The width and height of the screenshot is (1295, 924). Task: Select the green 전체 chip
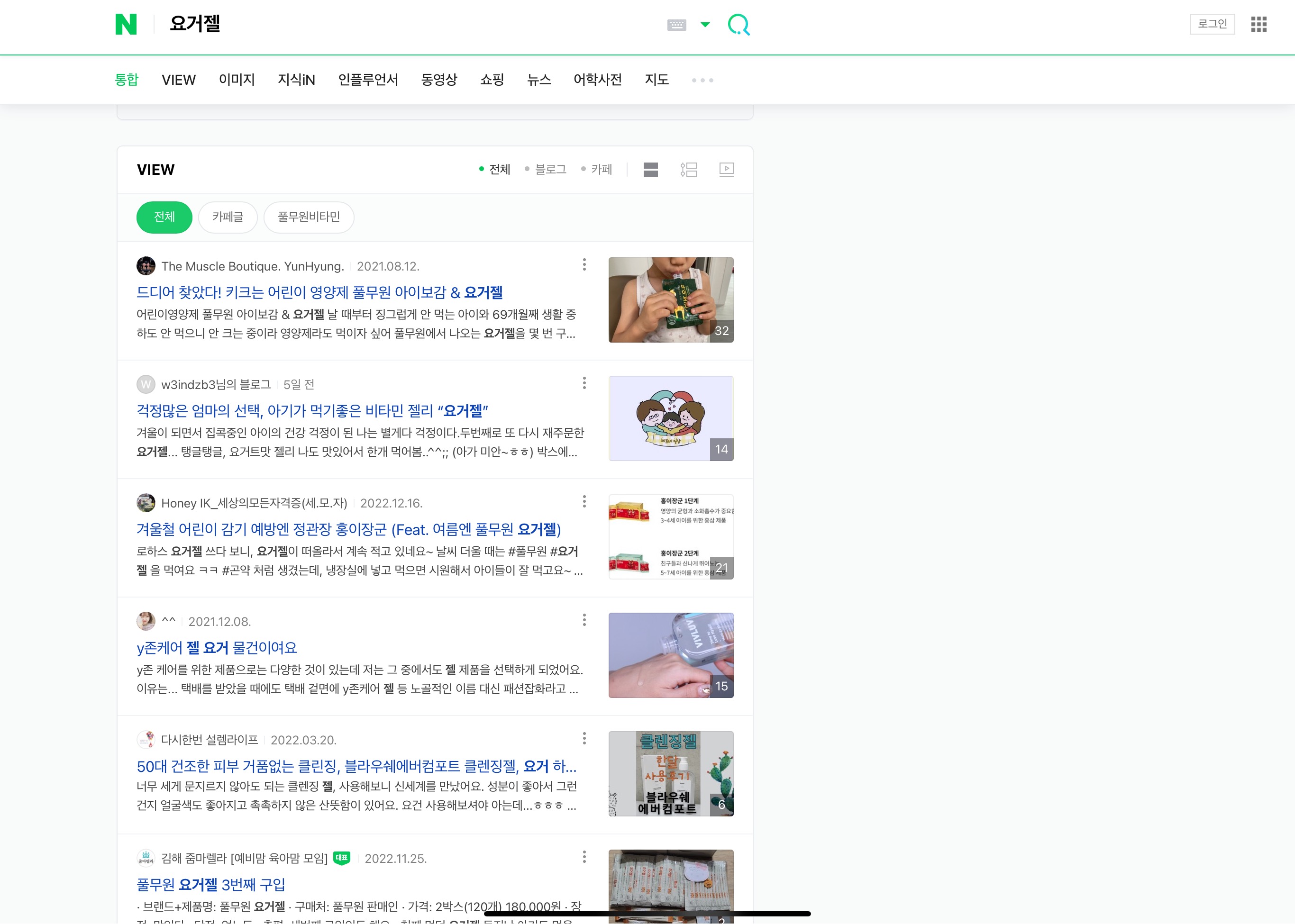tap(164, 217)
